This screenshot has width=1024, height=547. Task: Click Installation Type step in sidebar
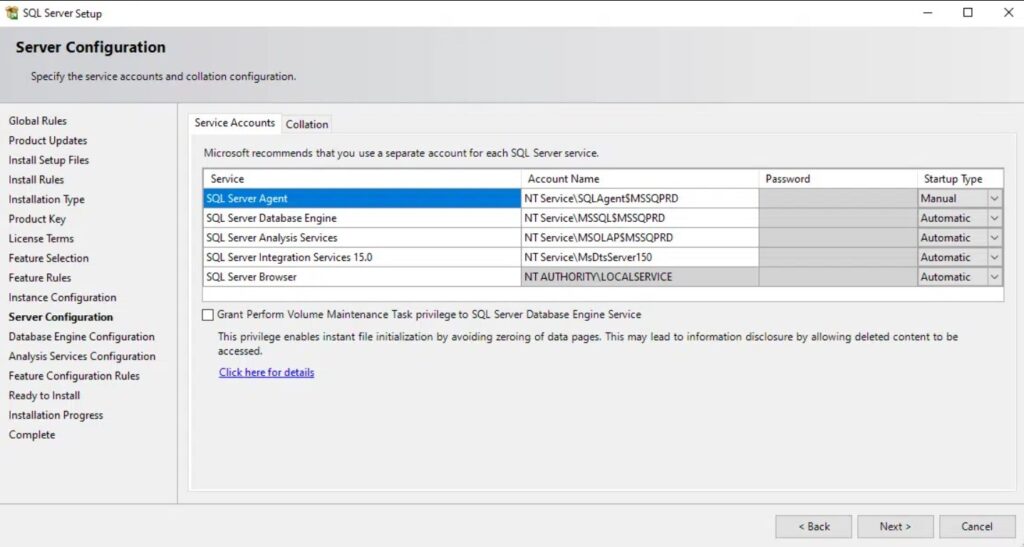point(46,199)
